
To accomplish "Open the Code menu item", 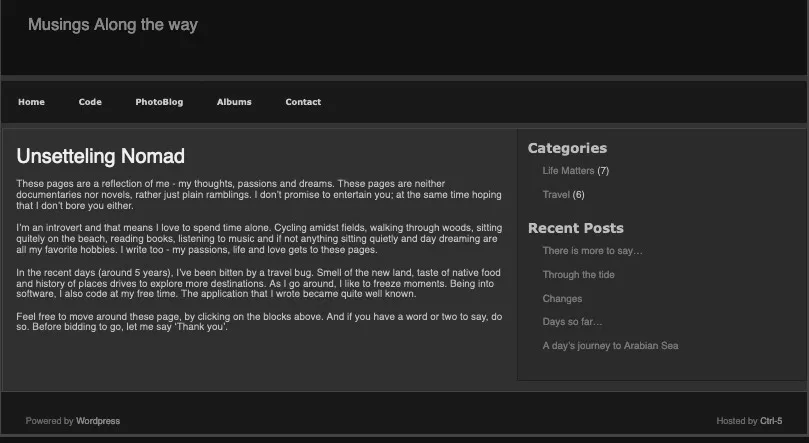I will (x=90, y=102).
